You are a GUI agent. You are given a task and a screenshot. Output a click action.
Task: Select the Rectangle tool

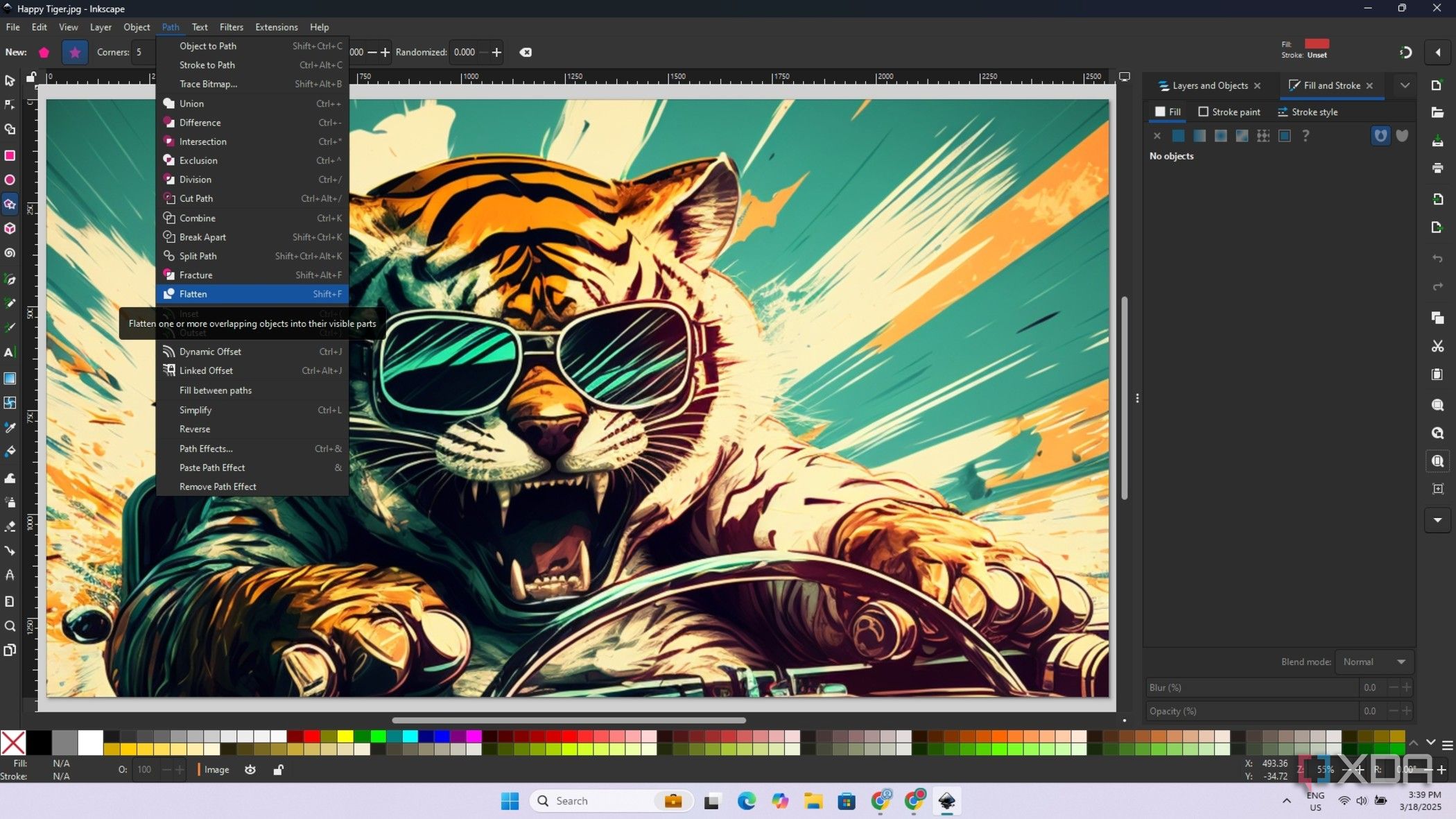pyautogui.click(x=10, y=155)
